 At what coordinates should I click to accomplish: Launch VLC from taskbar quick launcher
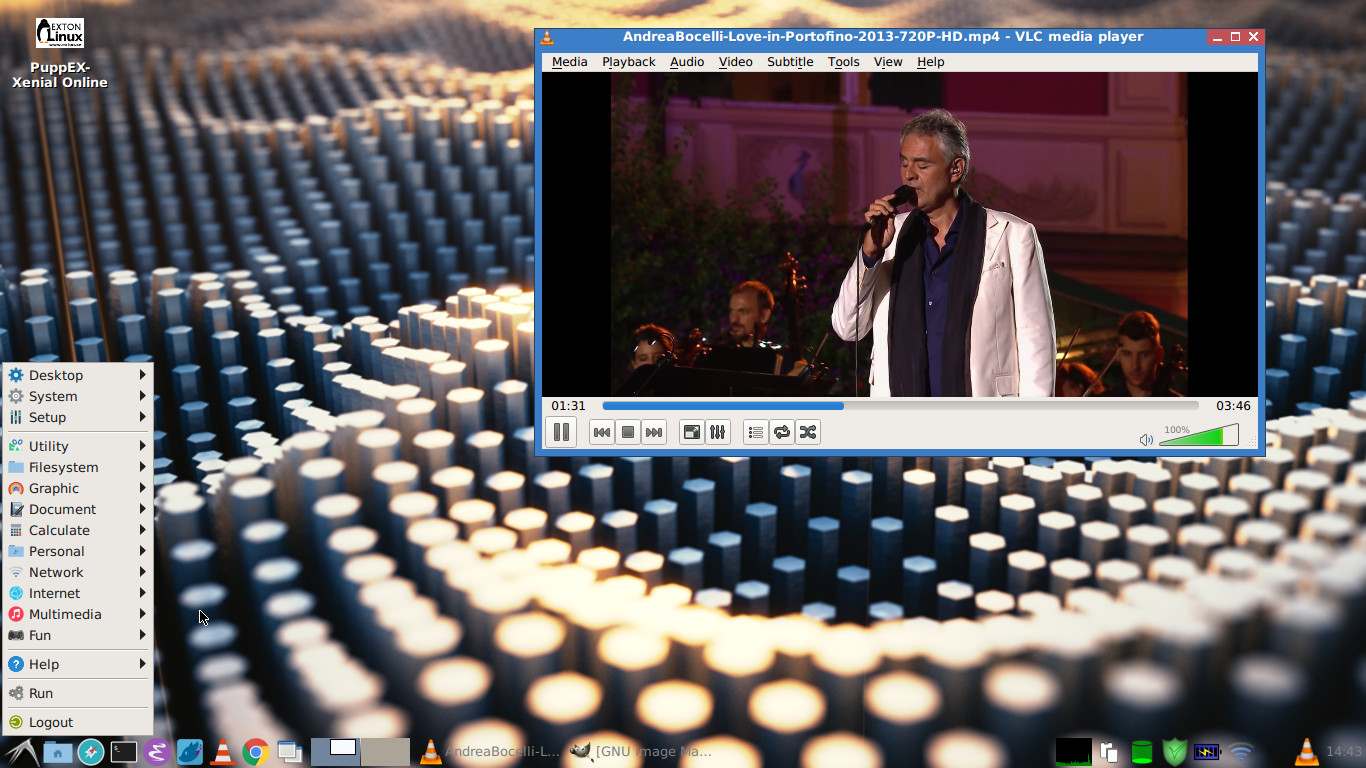[x=223, y=752]
